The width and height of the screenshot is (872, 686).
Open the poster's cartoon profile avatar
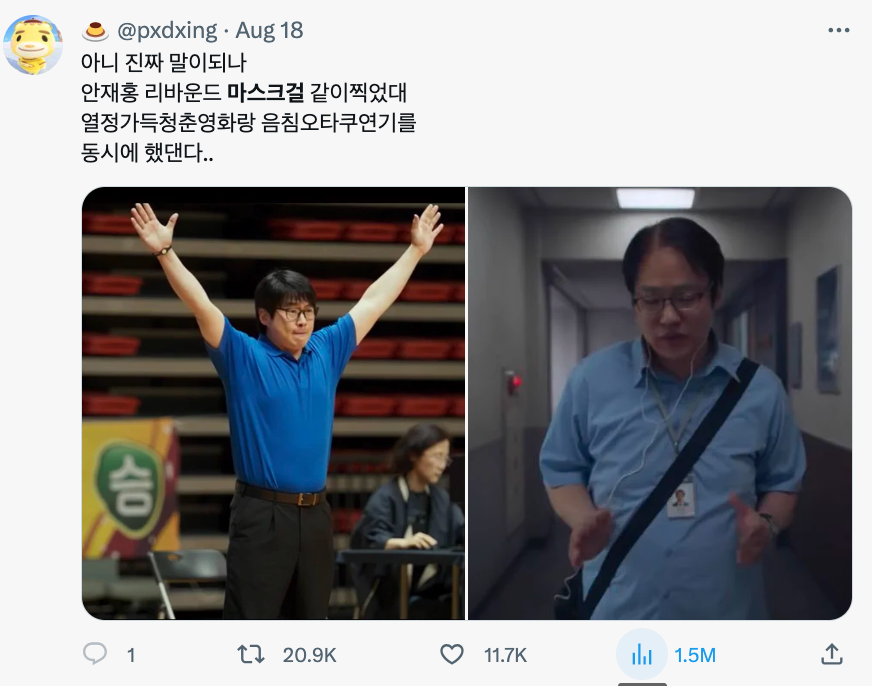[33, 45]
